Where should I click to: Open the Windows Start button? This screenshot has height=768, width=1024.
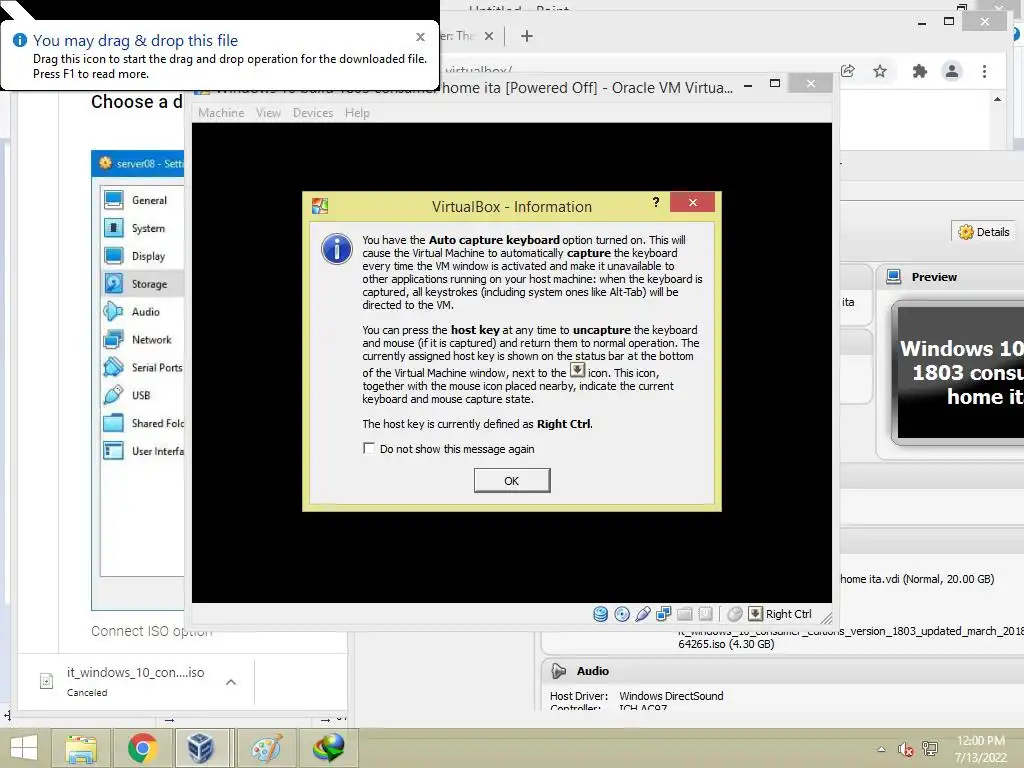pyautogui.click(x=24, y=748)
